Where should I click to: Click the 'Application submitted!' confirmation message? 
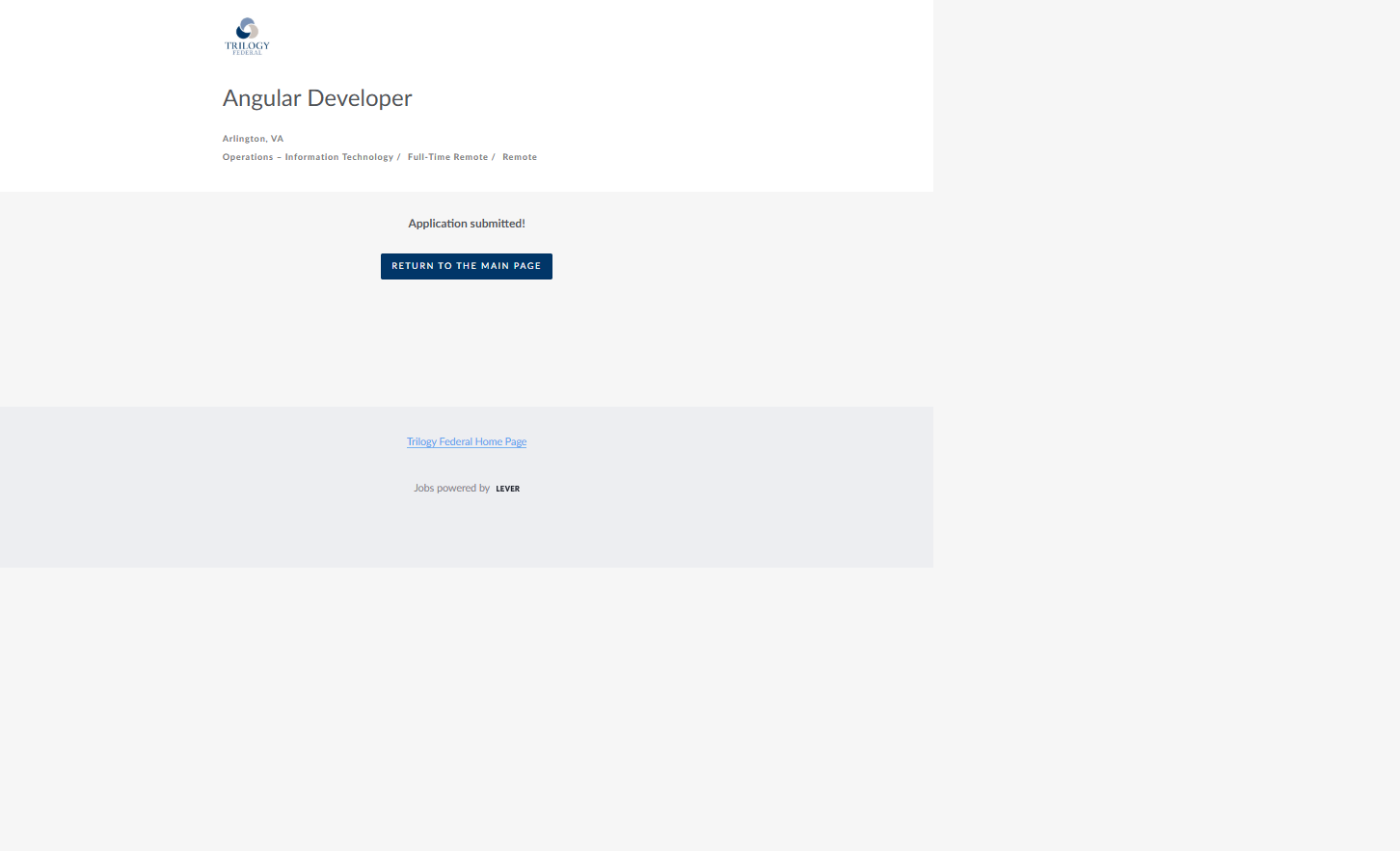[466, 224]
